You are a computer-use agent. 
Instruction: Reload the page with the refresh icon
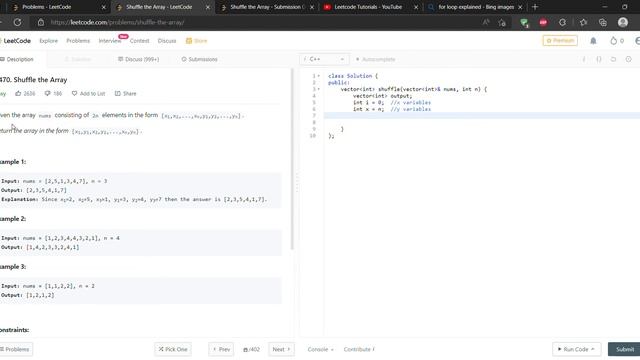(x=18, y=22)
